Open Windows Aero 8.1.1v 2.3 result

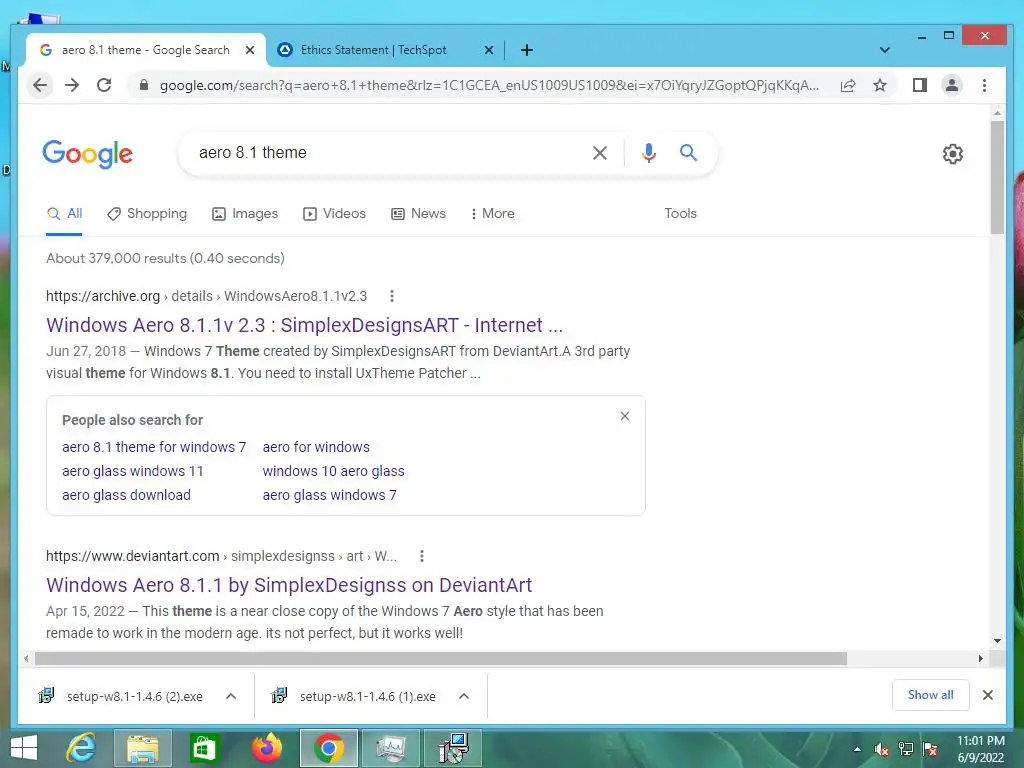pyautogui.click(x=304, y=325)
